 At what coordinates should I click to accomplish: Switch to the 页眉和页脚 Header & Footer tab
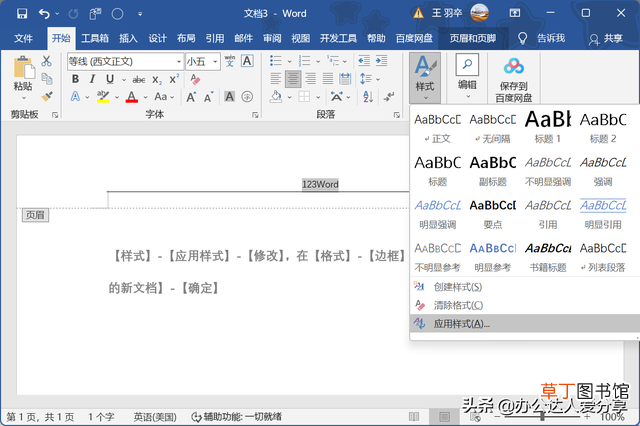[473, 38]
